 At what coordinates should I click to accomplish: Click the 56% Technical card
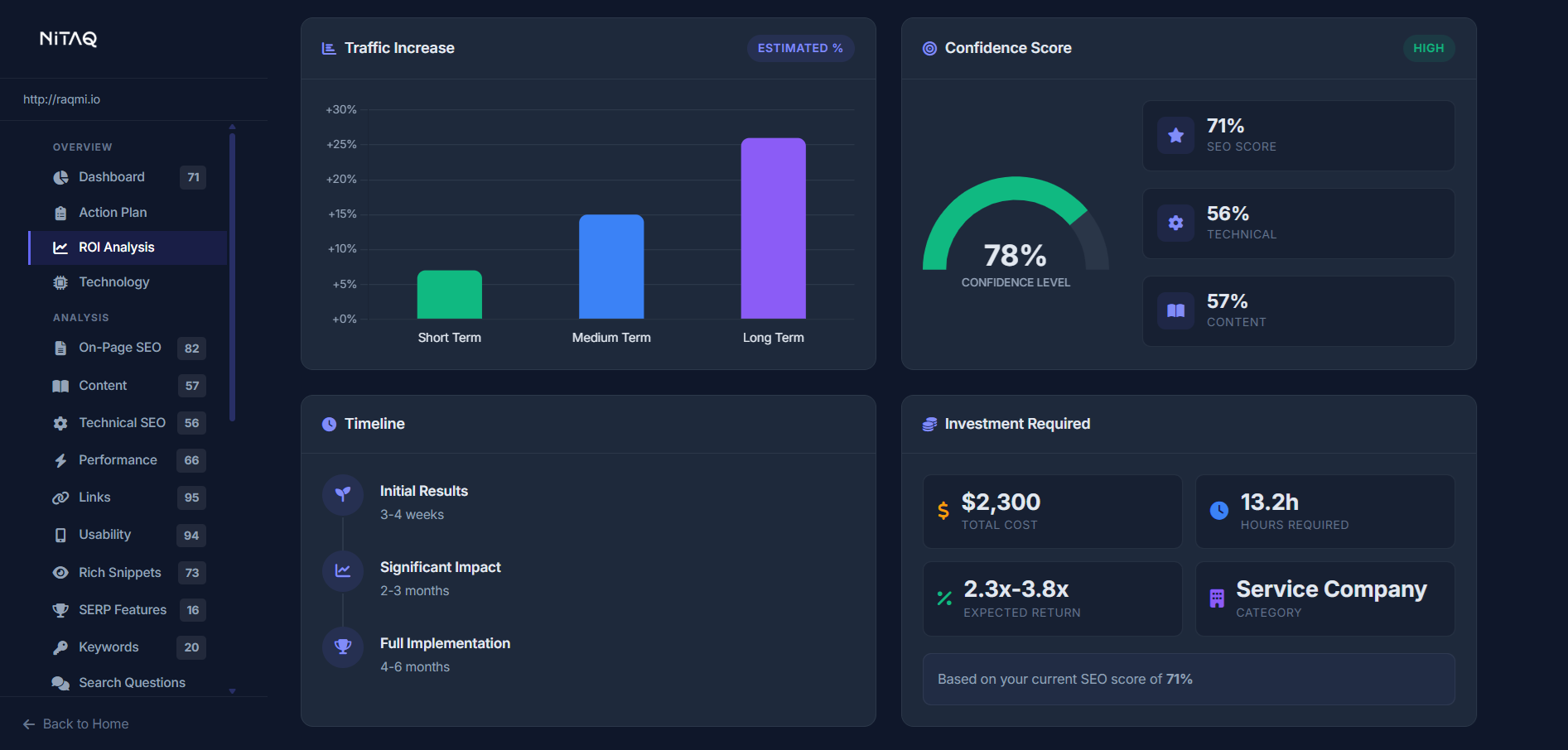(1299, 224)
